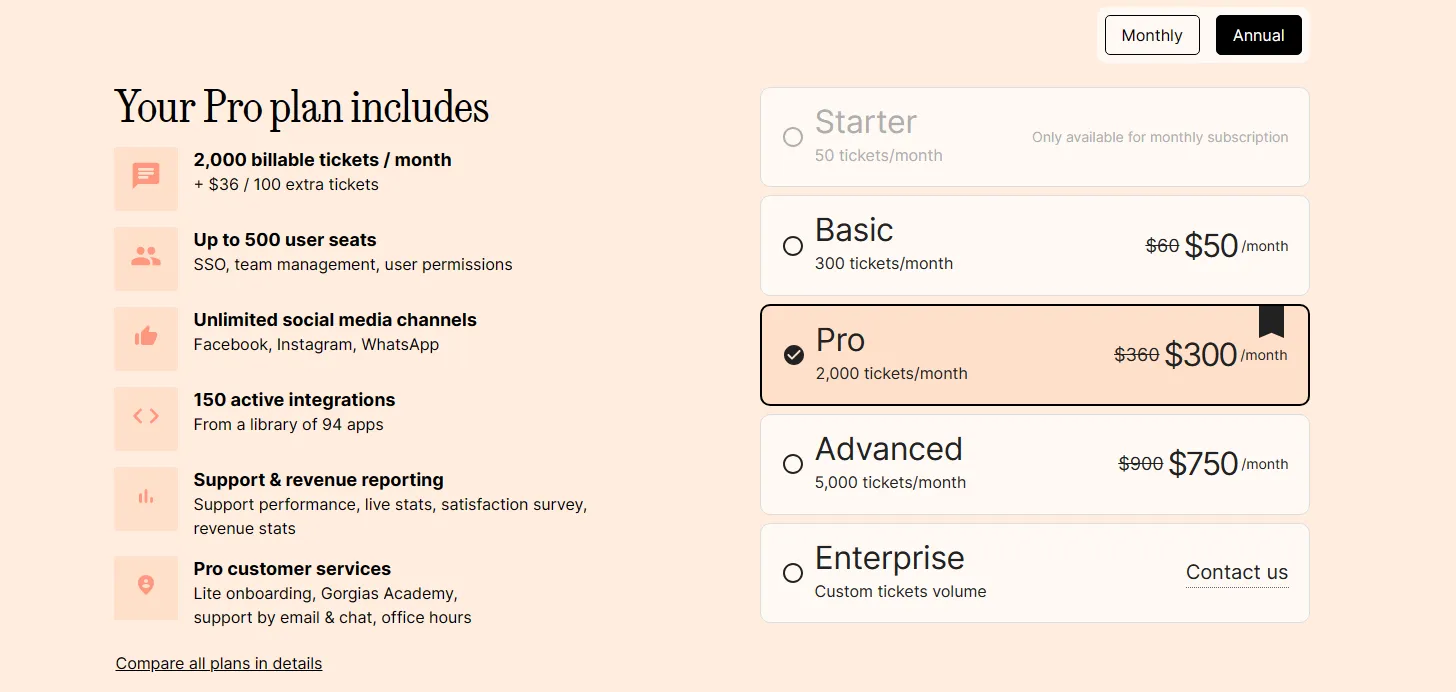Select the Basic plan radio button
Screen dimensions: 1456x692
tap(793, 246)
